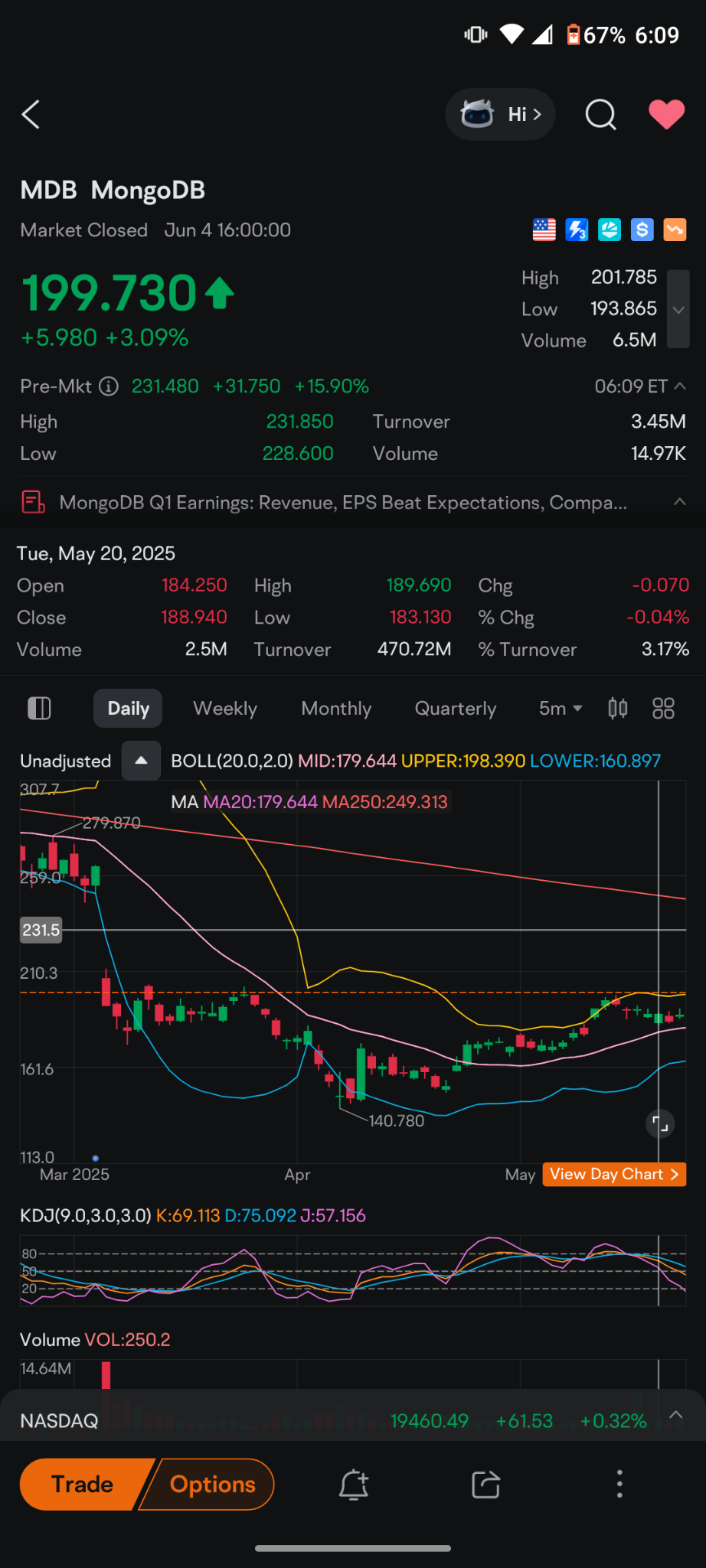Tap the Volume VOL:250.2 label
Image resolution: width=706 pixels, height=1568 pixels.
95,1340
